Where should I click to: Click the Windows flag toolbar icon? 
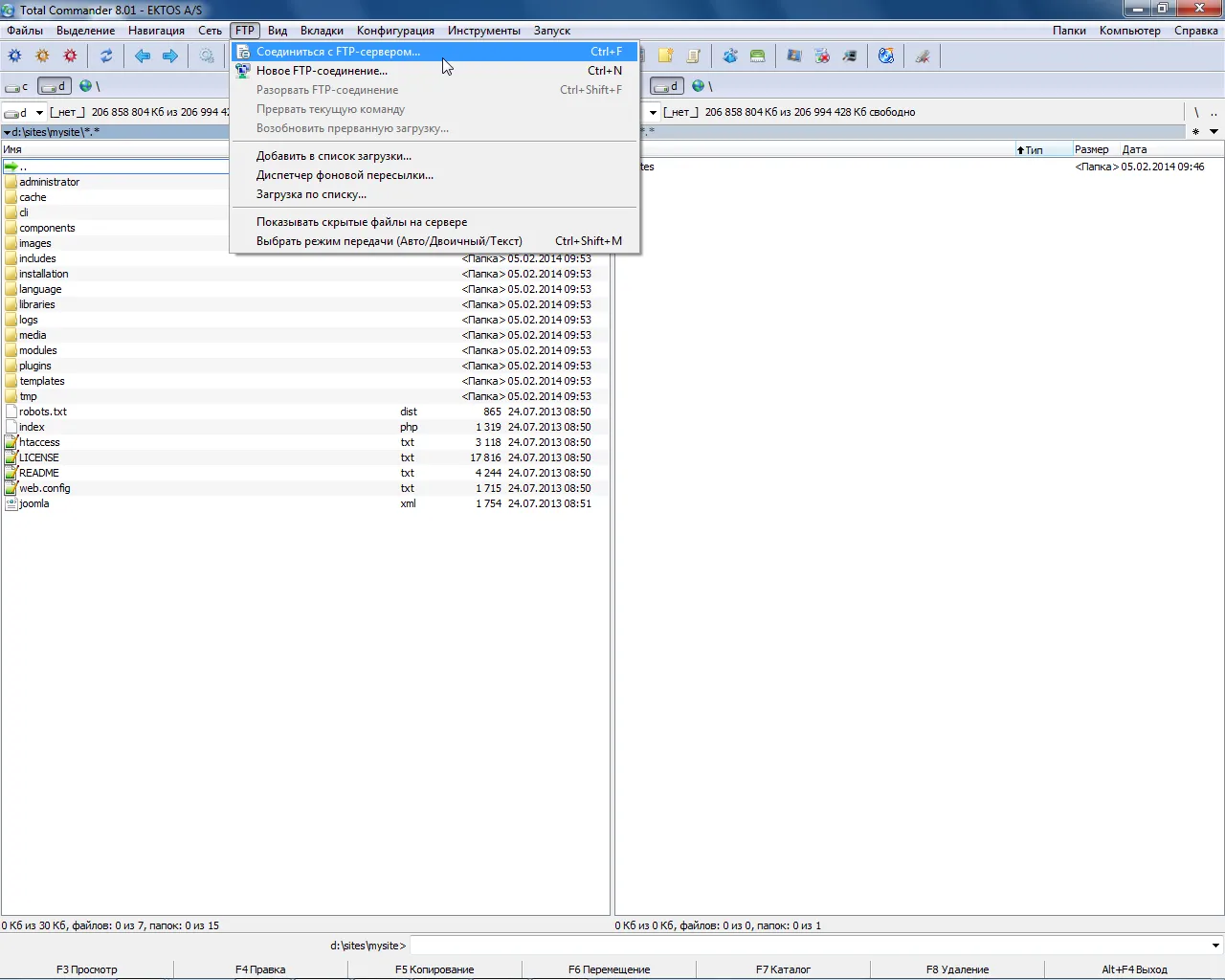794,56
